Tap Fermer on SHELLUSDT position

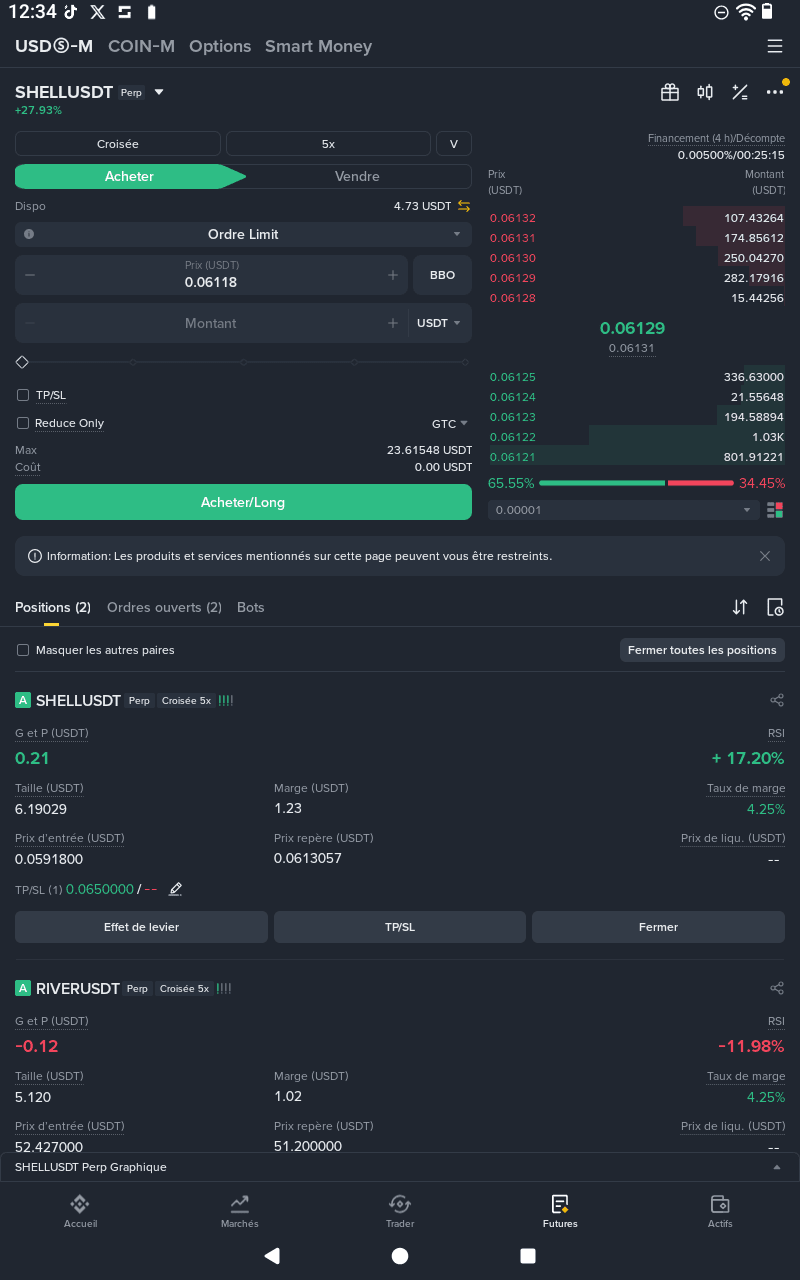[658, 927]
